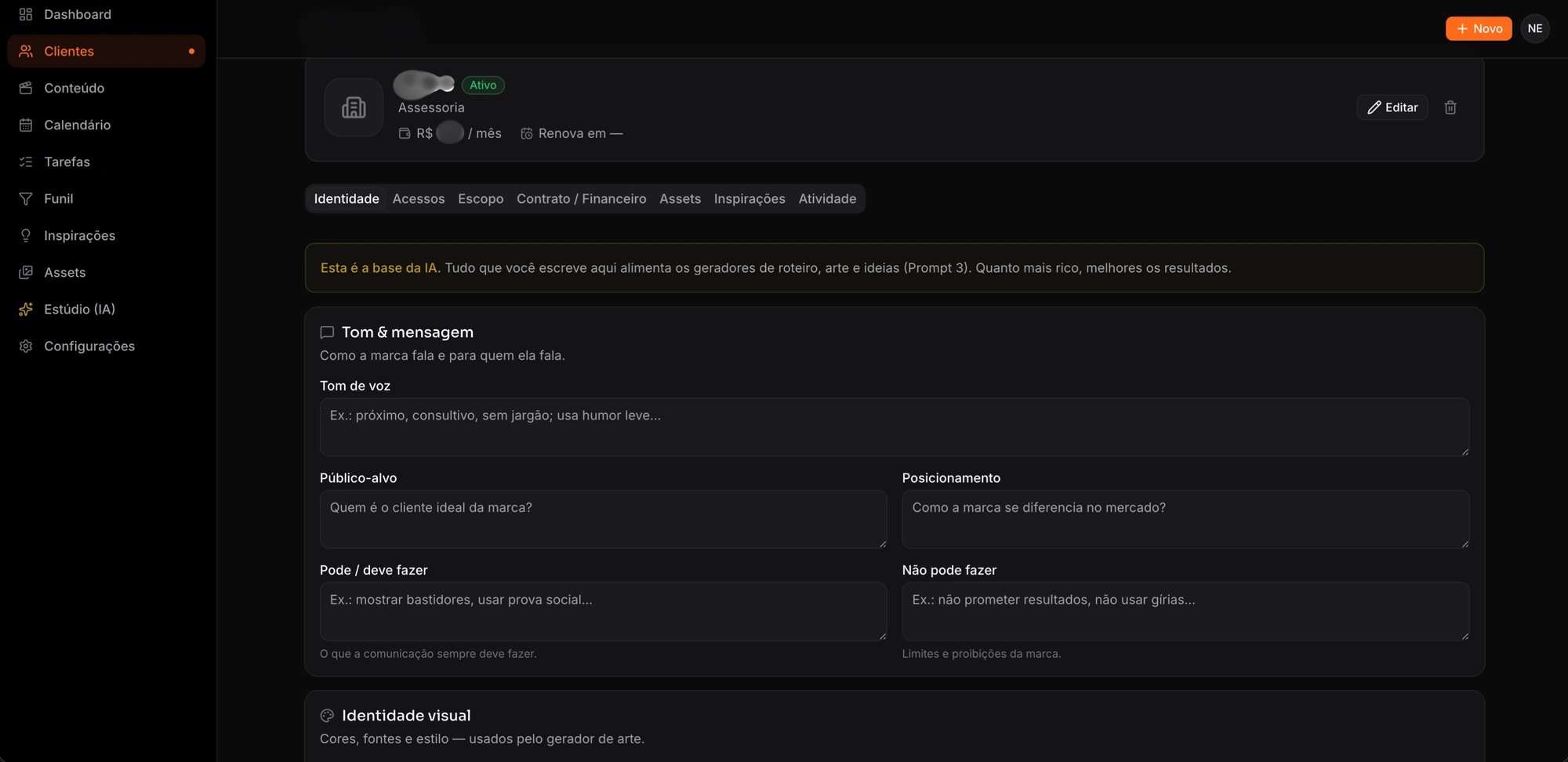The height and width of the screenshot is (762, 1568).
Task: Open Calendário from the sidebar
Action: click(x=107, y=125)
